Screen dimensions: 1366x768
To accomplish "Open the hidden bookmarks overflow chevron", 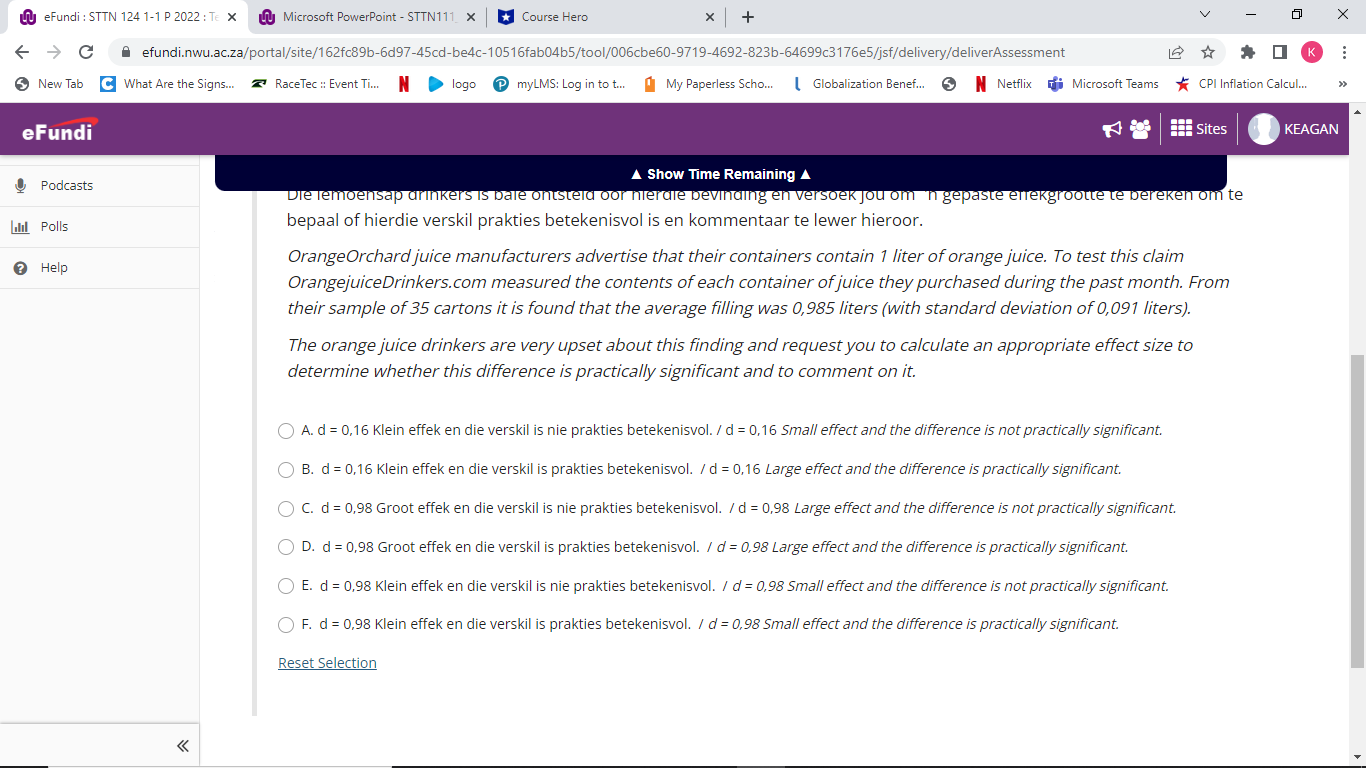I will [1343, 84].
